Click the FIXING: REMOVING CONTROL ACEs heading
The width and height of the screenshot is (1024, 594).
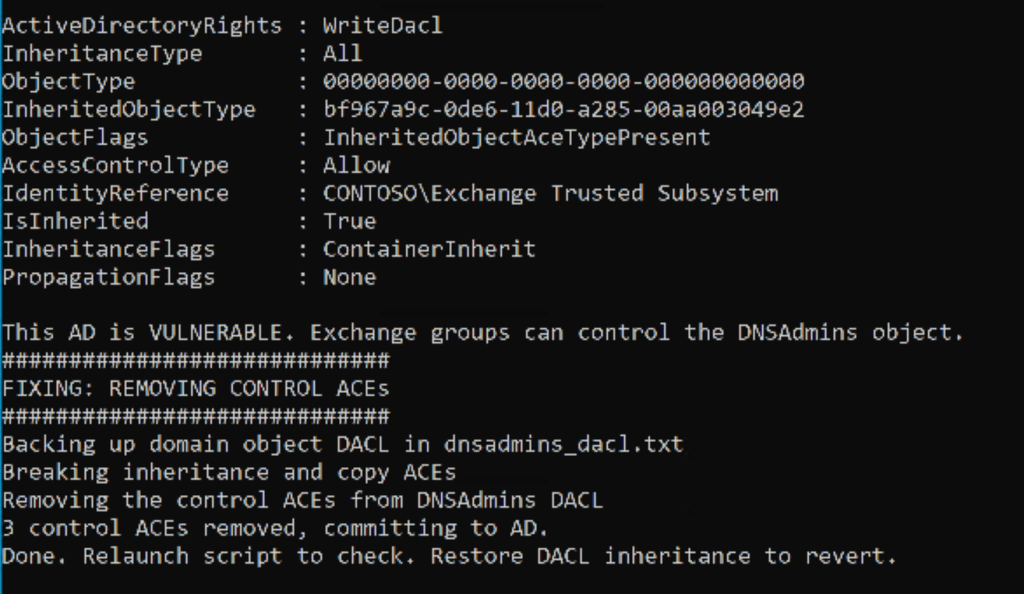pyautogui.click(x=195, y=388)
